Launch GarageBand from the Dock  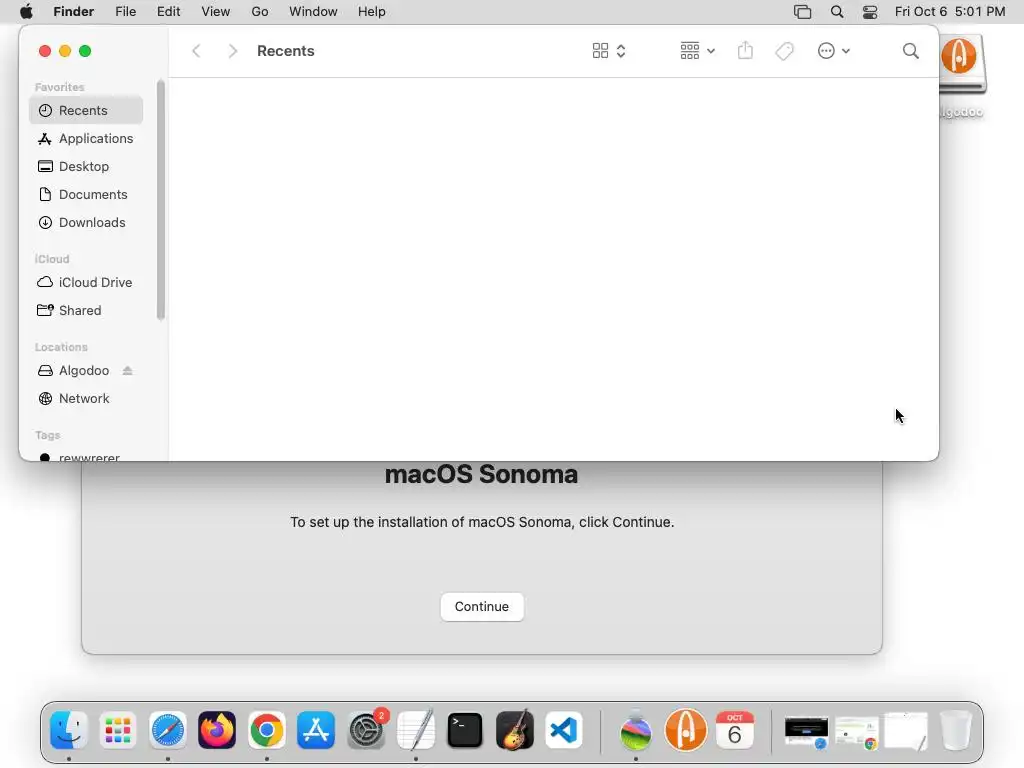click(515, 730)
